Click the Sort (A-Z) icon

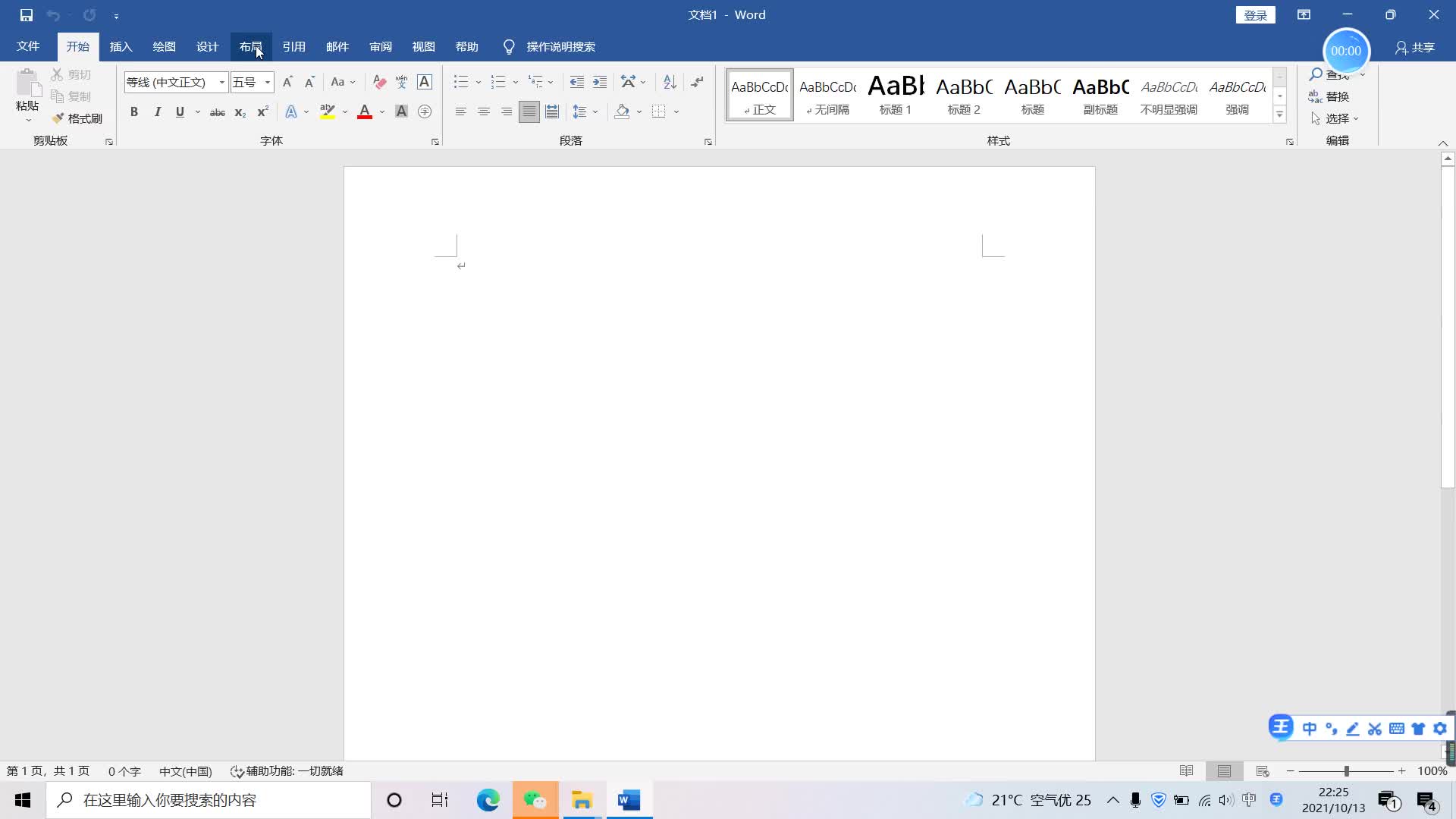click(670, 82)
